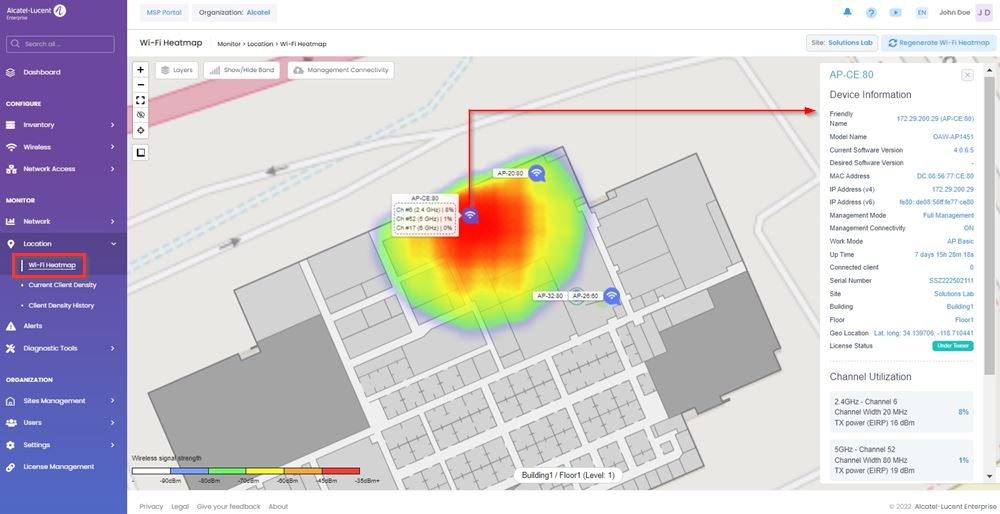Viewport: 1000px width, 514px height.
Task: Click Building1 / Floor1 level label
Action: pyautogui.click(x=568, y=476)
